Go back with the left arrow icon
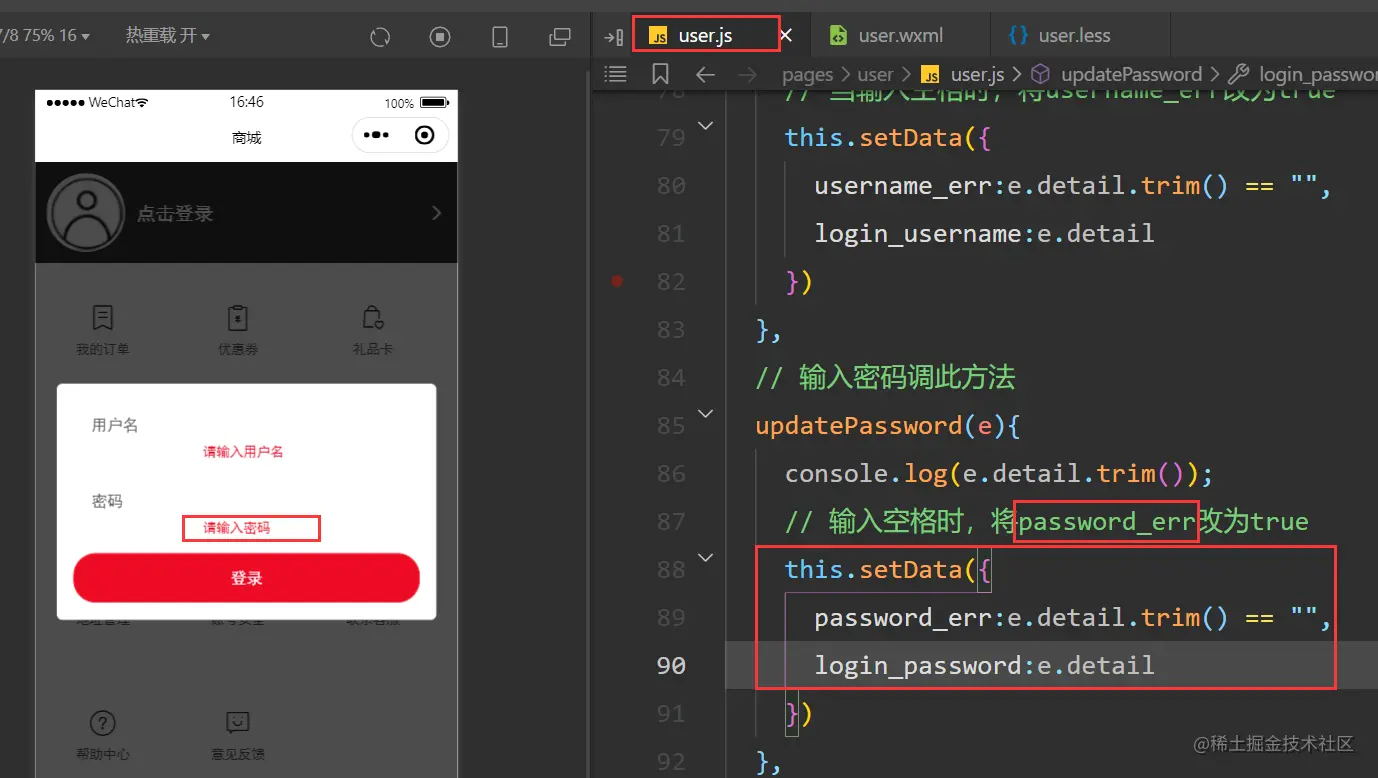The image size is (1378, 778). click(705, 74)
